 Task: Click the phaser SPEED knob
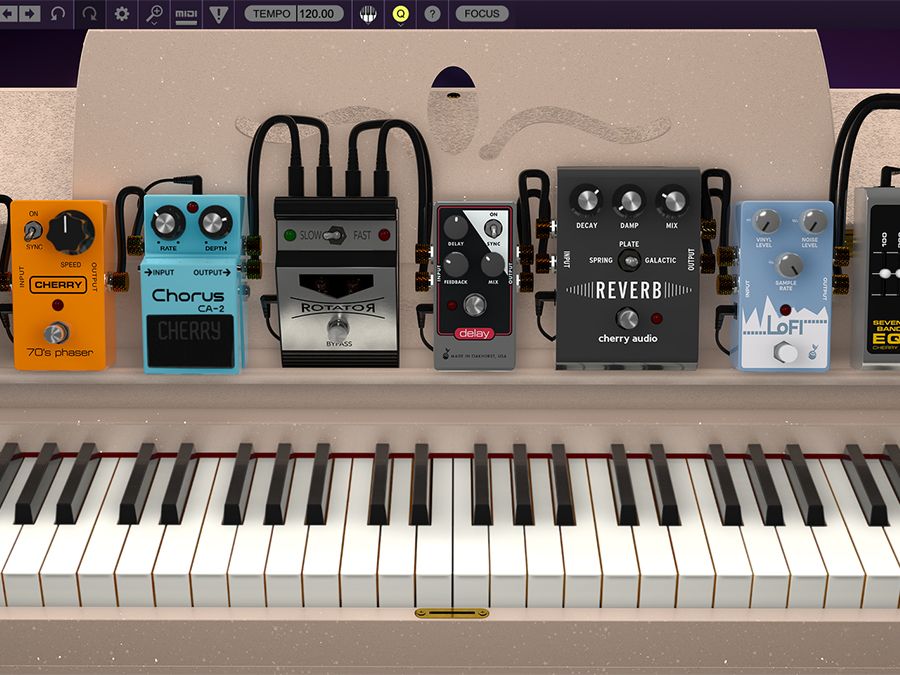point(70,232)
